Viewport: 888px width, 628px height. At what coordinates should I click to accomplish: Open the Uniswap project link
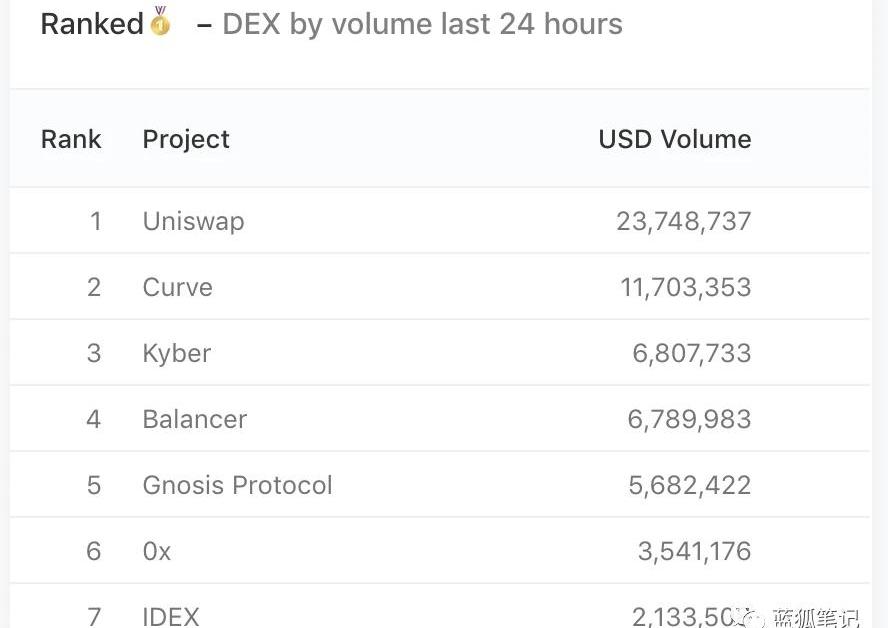[x=193, y=221]
